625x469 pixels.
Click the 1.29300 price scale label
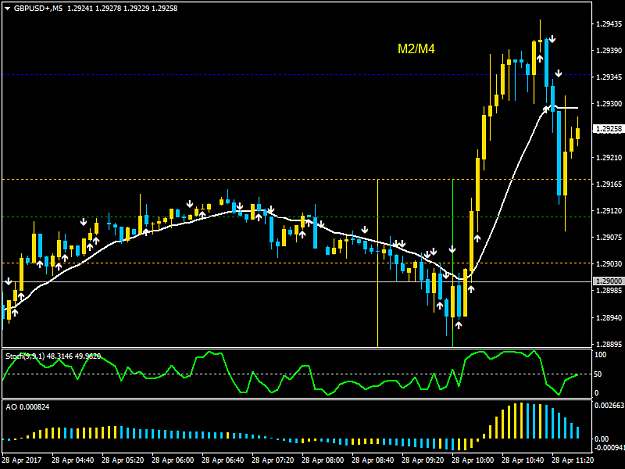pyautogui.click(x=609, y=104)
